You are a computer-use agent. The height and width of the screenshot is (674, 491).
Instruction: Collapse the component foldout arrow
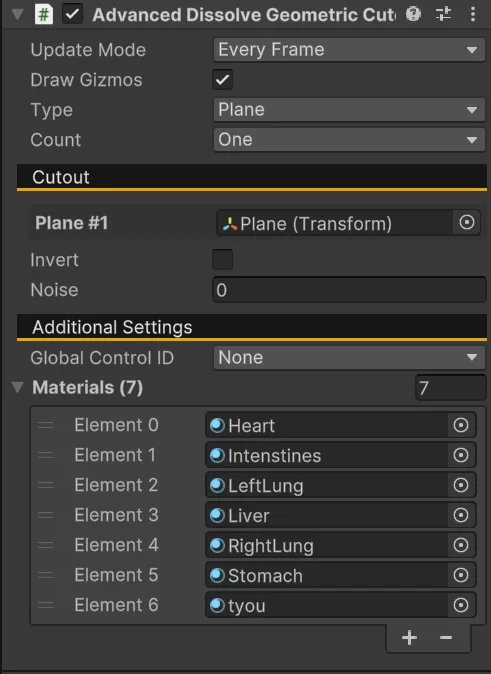pyautogui.click(x=18, y=14)
